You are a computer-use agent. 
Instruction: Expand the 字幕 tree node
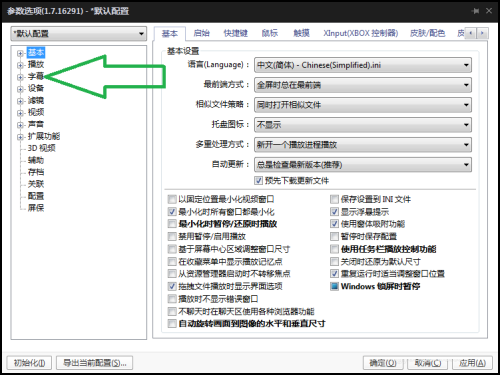click(x=20, y=77)
